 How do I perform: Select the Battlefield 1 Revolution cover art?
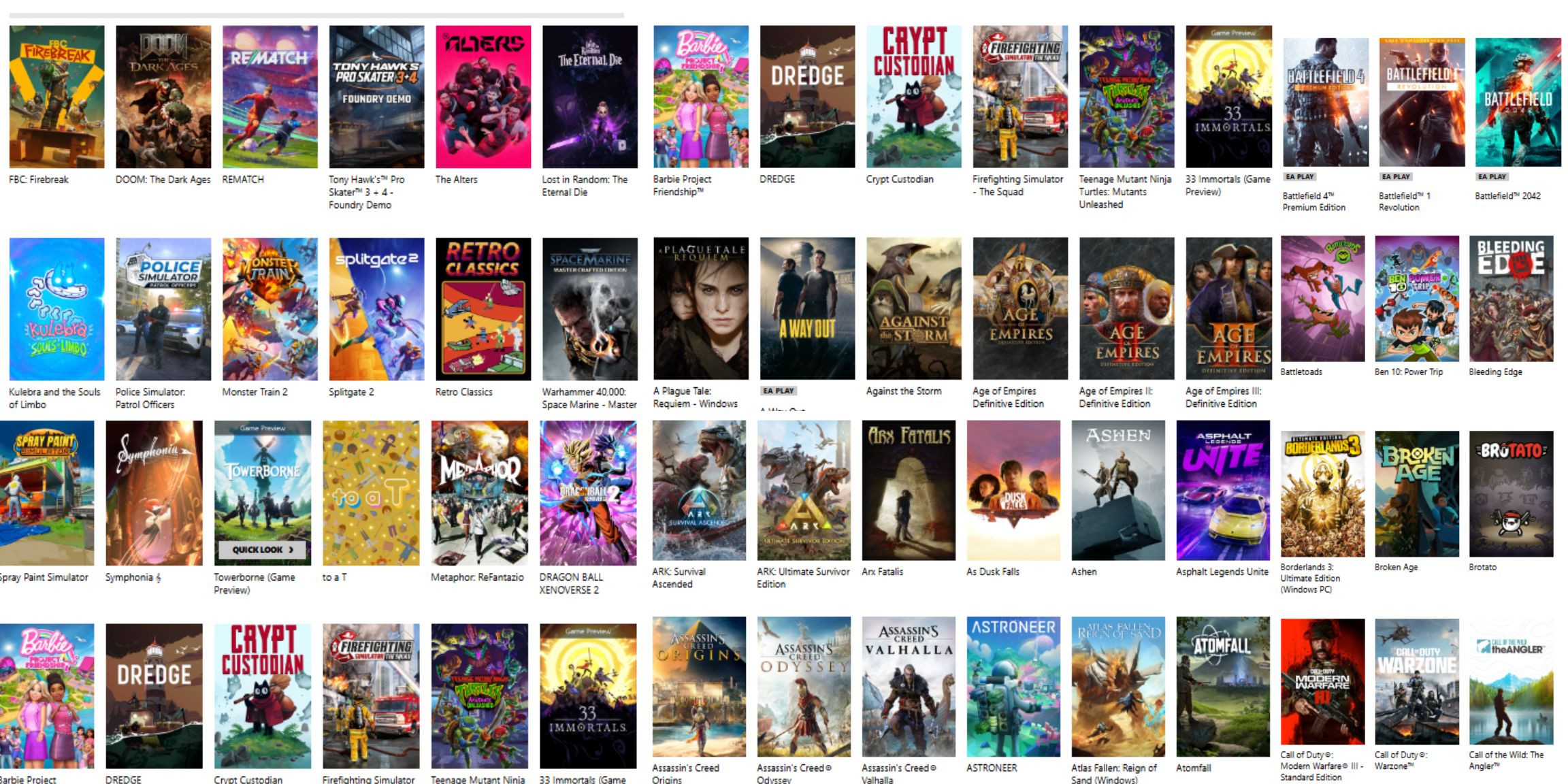click(x=1422, y=102)
